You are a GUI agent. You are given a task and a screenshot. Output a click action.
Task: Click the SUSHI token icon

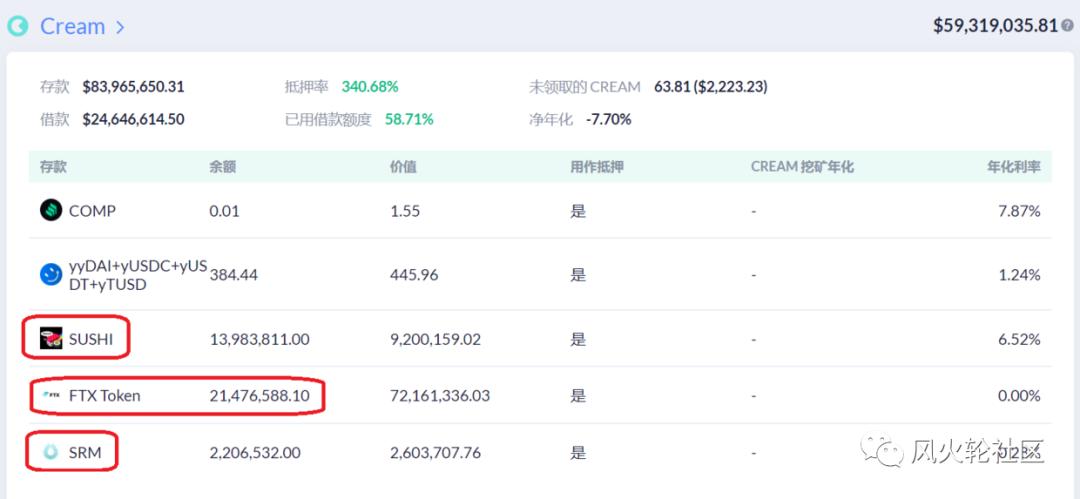[51, 338]
